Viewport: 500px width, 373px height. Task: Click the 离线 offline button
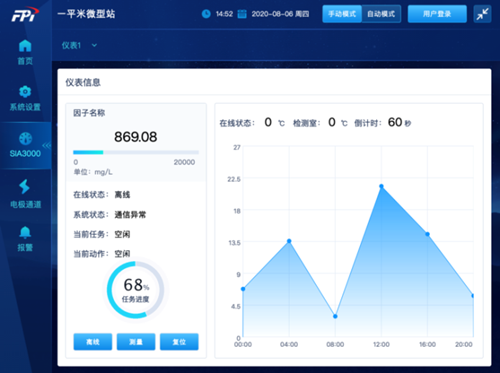point(93,342)
